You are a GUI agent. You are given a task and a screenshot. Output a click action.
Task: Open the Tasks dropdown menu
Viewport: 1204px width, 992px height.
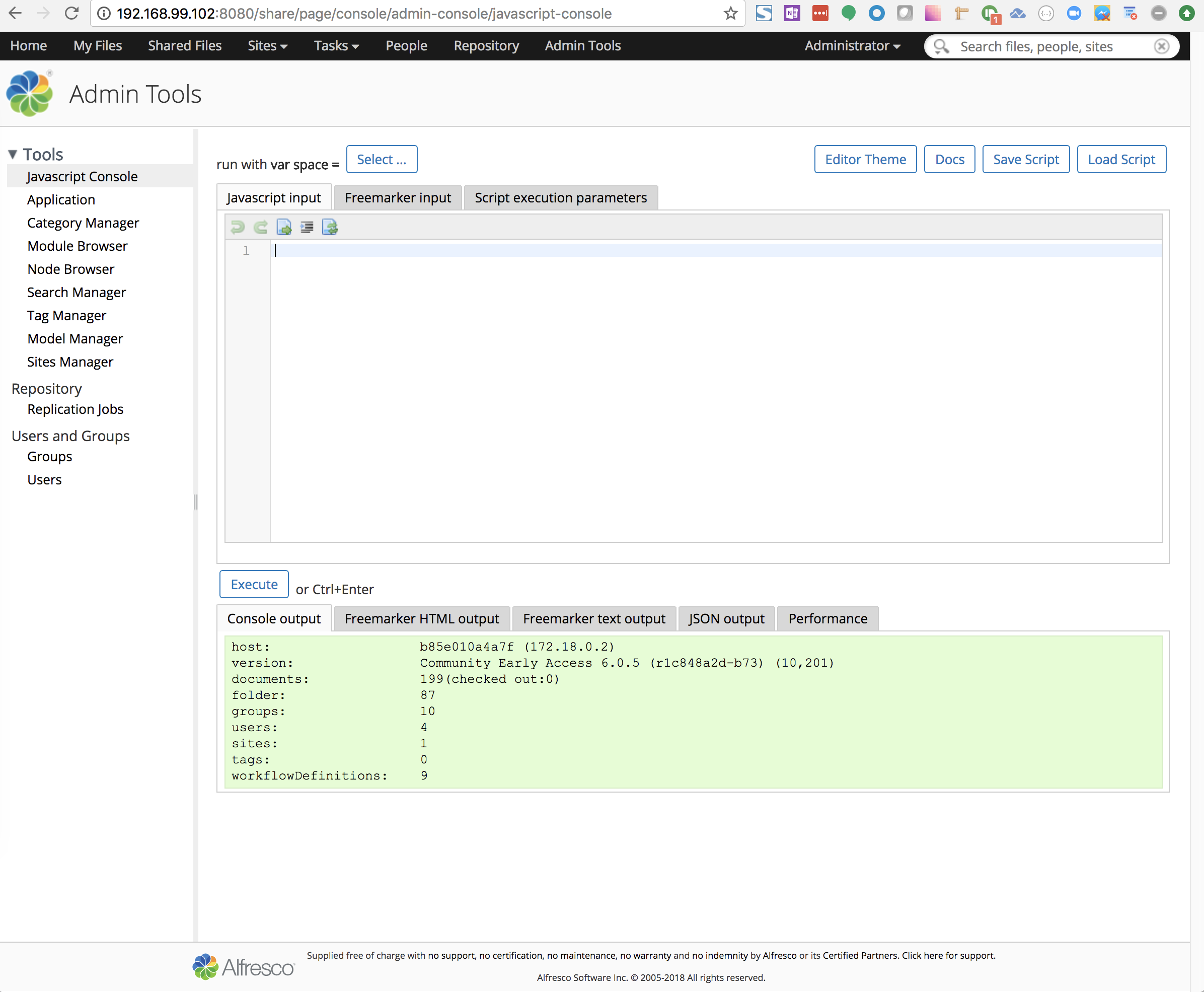pos(336,46)
